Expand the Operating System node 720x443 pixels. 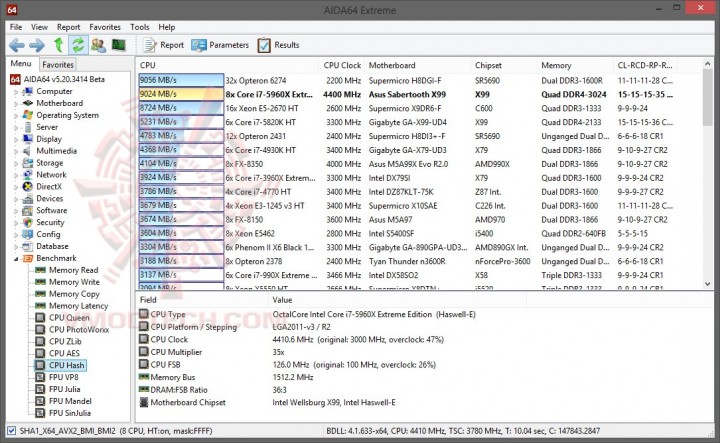(x=16, y=116)
